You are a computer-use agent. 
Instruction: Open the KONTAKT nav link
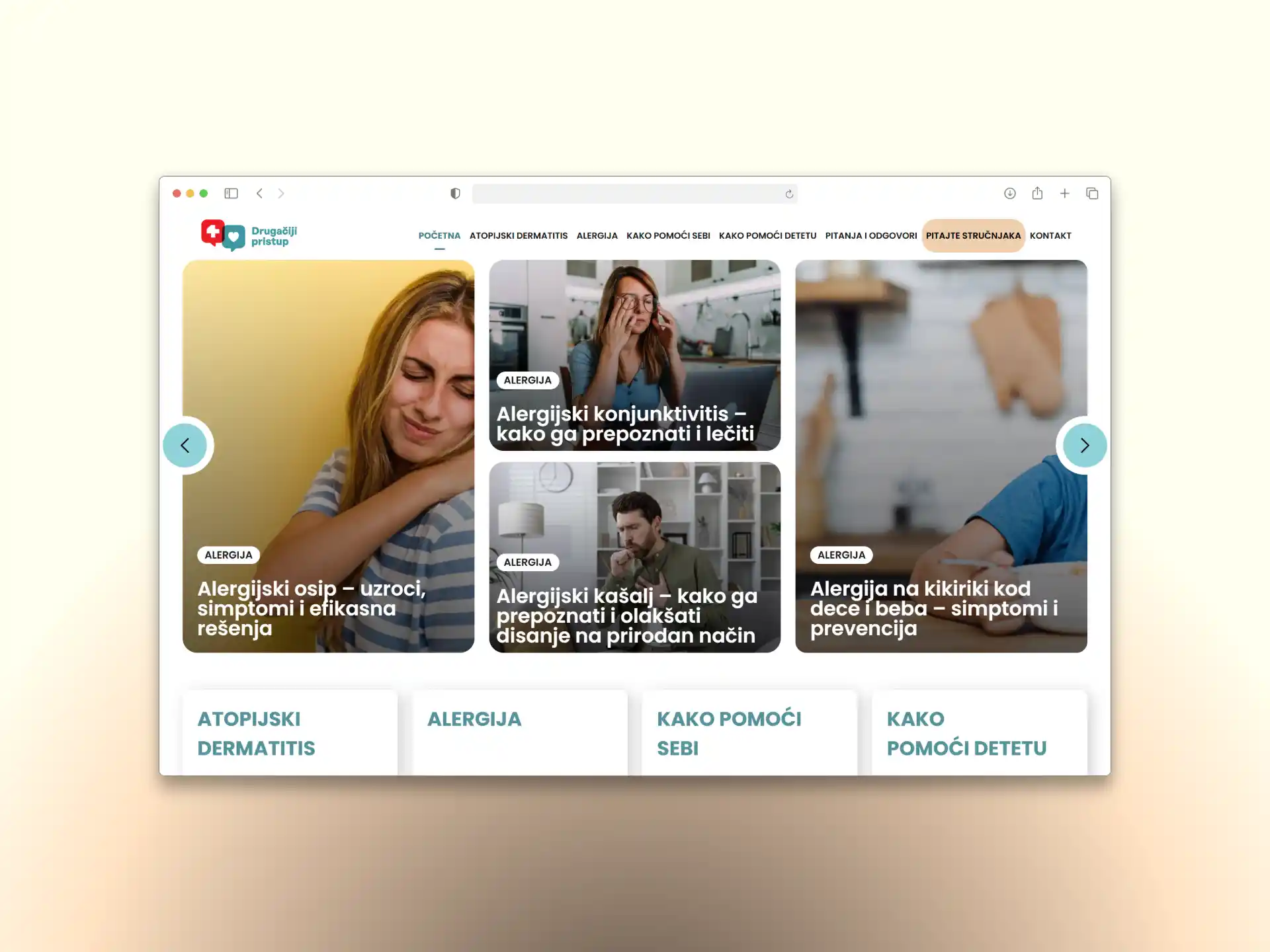click(x=1050, y=236)
